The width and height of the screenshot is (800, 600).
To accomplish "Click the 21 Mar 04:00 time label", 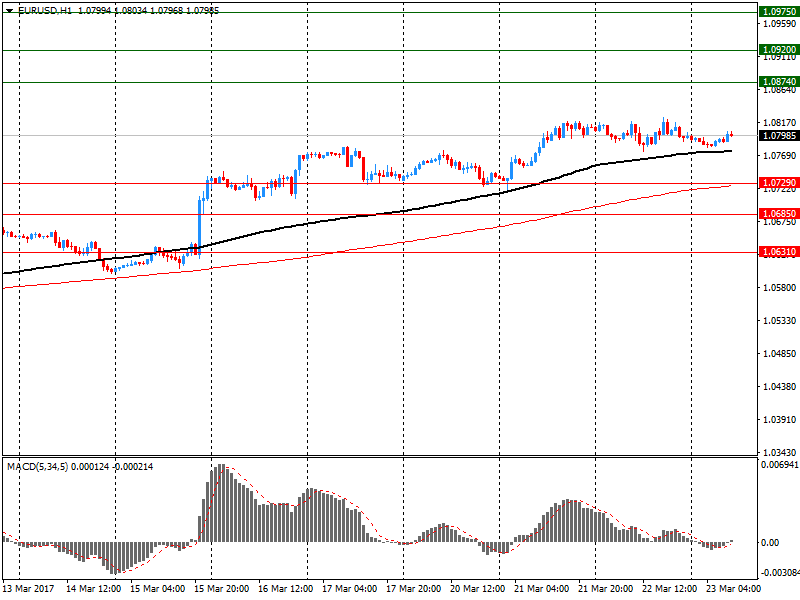I will [x=541, y=589].
